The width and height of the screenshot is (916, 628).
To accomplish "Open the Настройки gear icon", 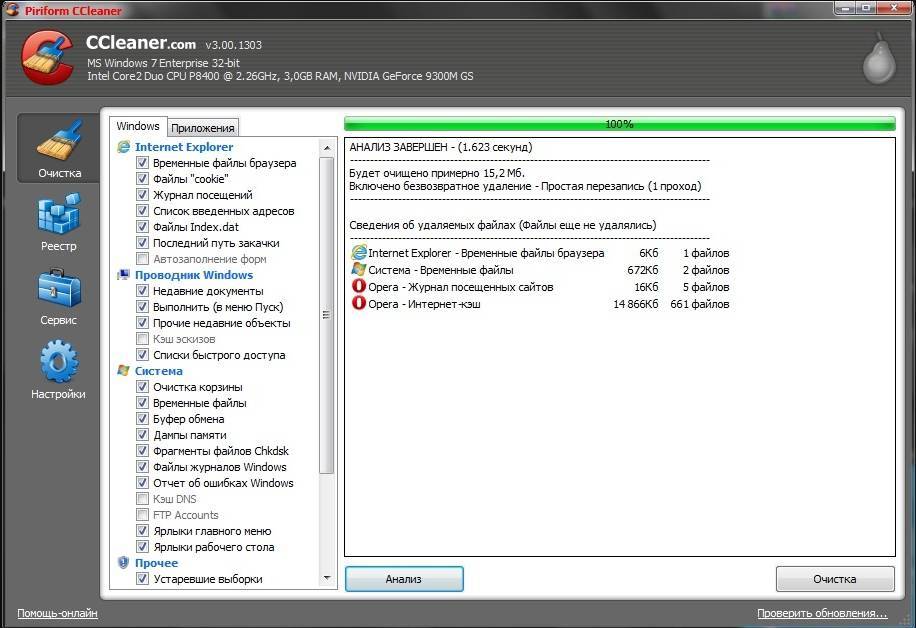I will tap(58, 362).
